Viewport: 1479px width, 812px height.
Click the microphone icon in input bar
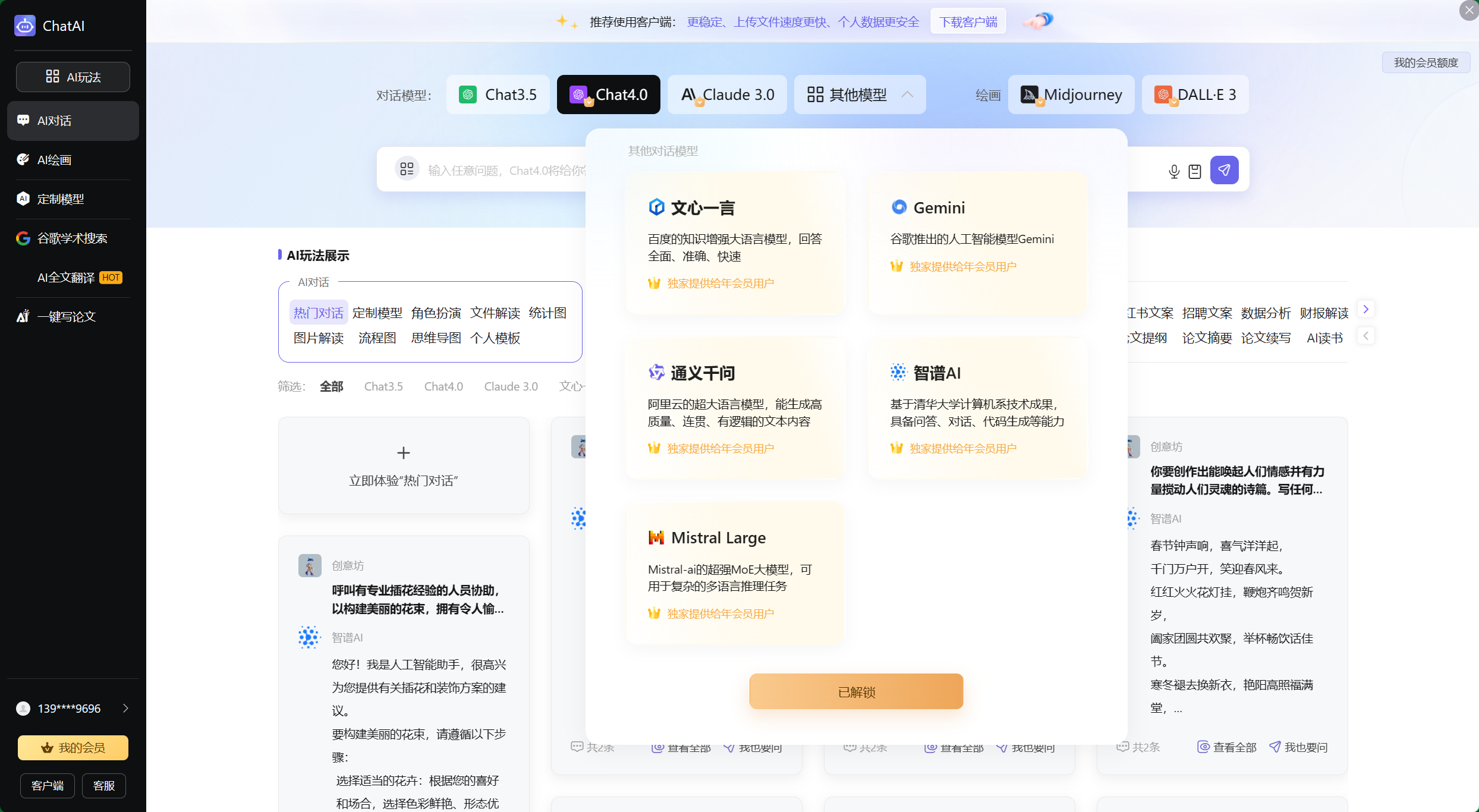point(1173,171)
